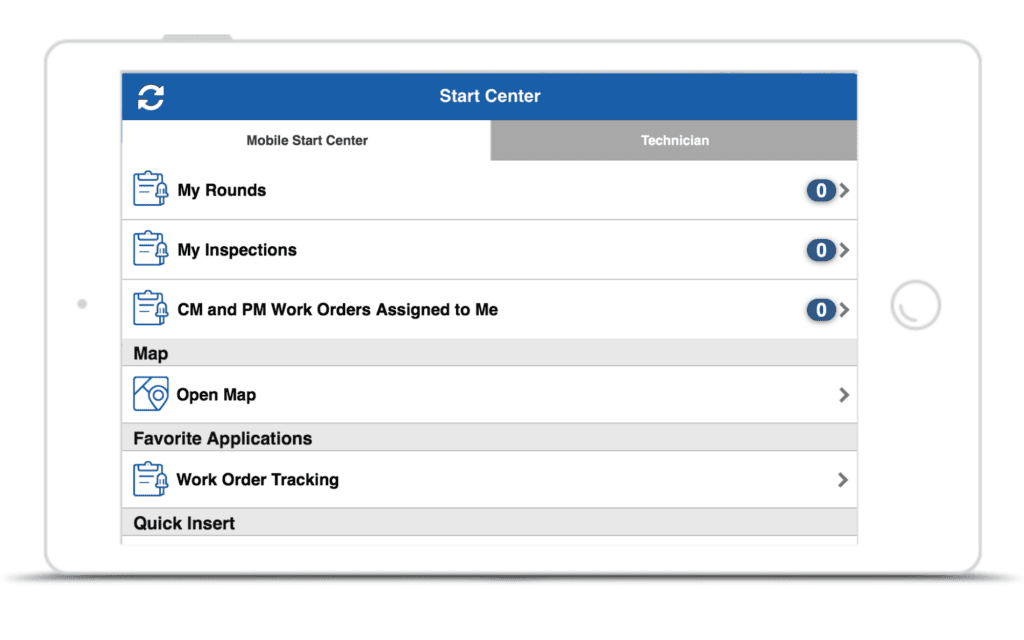Click the Map section header

[489, 353]
